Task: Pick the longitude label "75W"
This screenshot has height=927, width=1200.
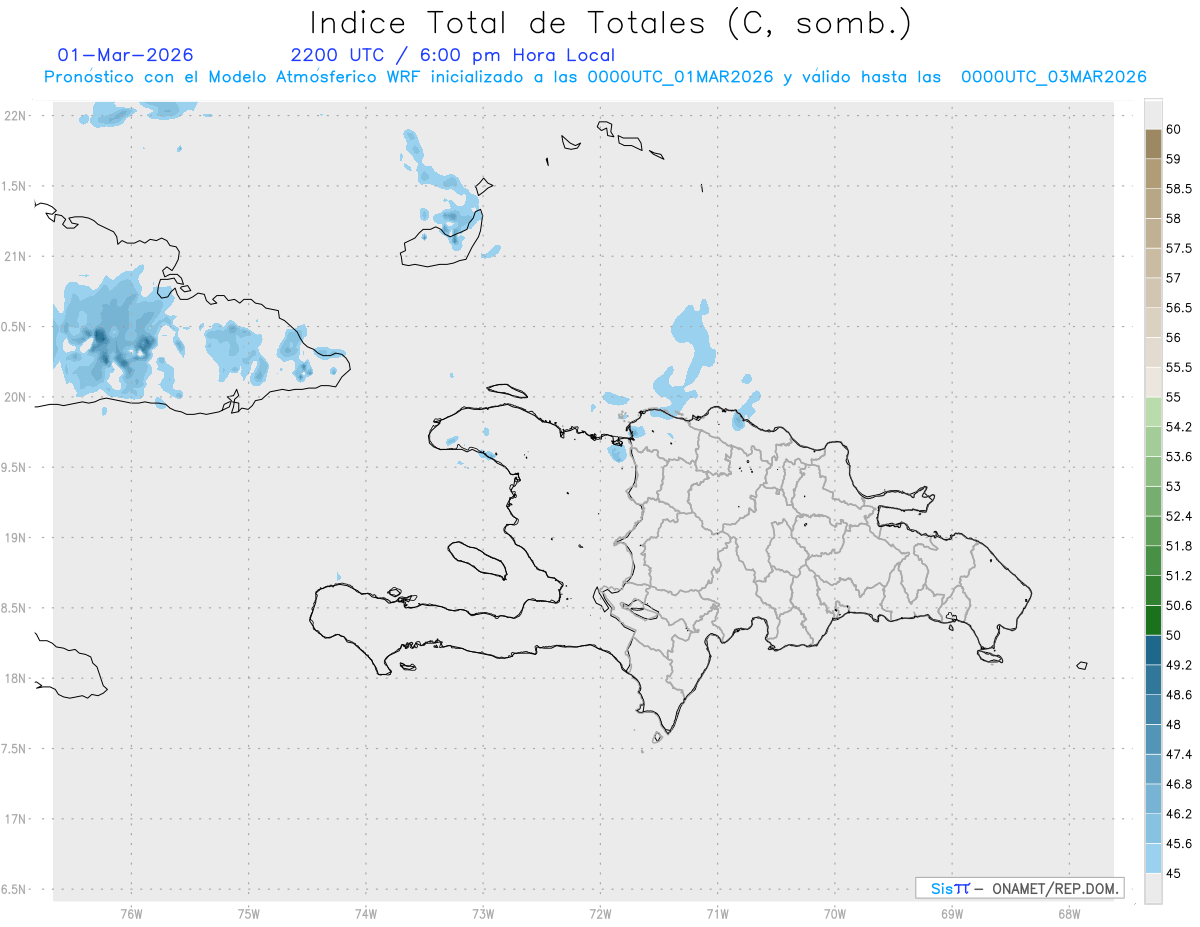Action: [x=249, y=914]
